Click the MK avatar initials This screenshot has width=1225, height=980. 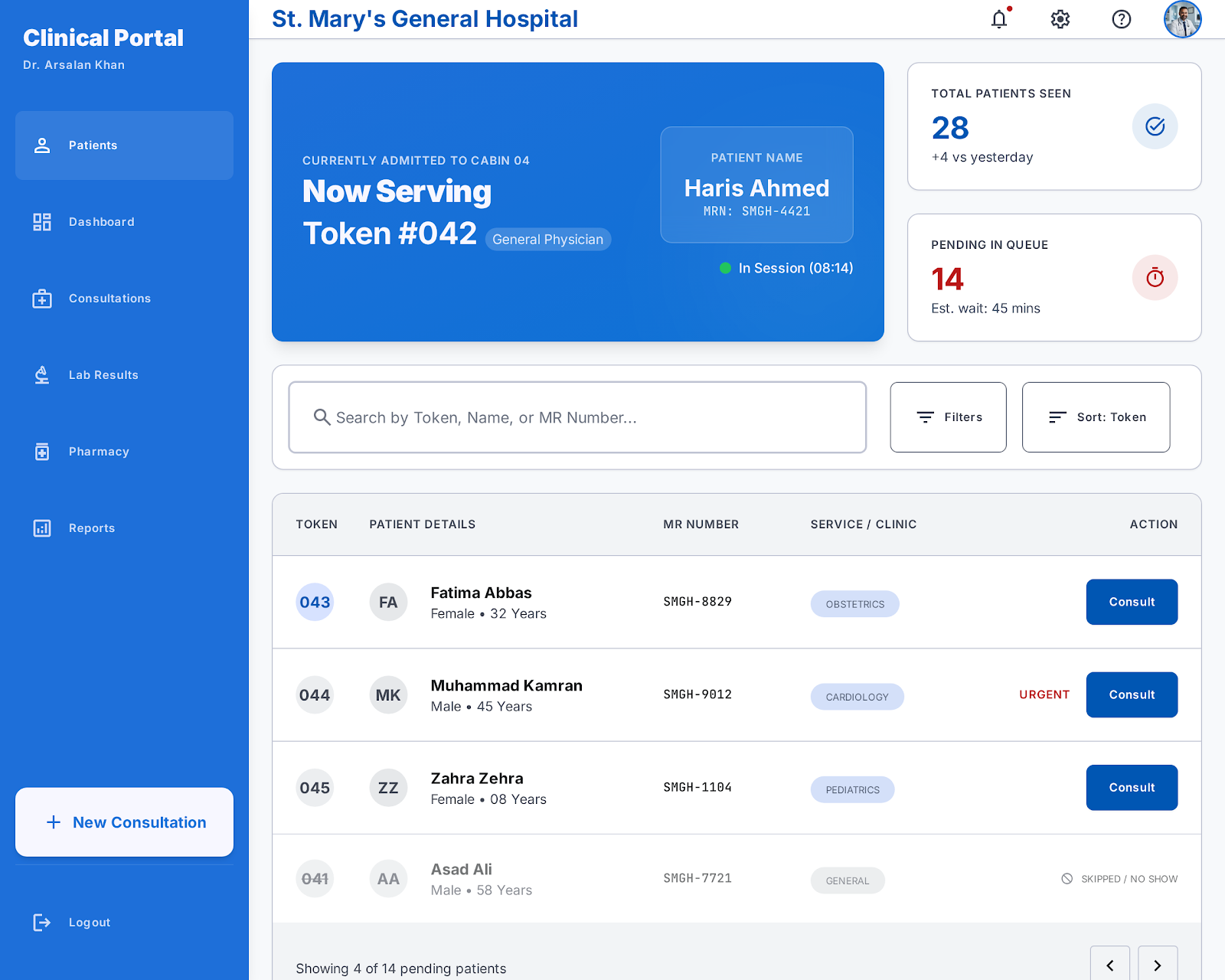click(x=388, y=695)
